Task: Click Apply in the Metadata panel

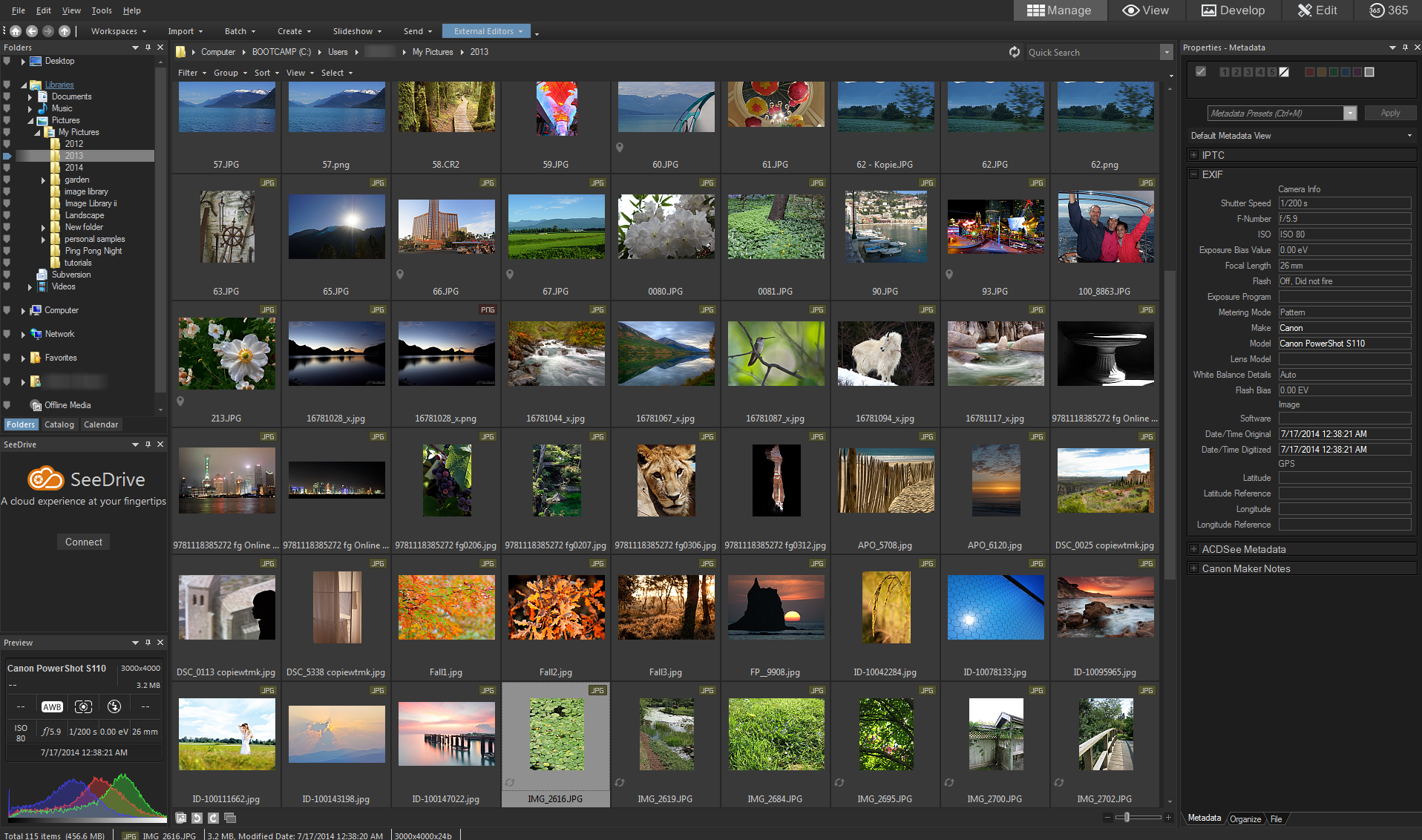Action: click(x=1389, y=113)
